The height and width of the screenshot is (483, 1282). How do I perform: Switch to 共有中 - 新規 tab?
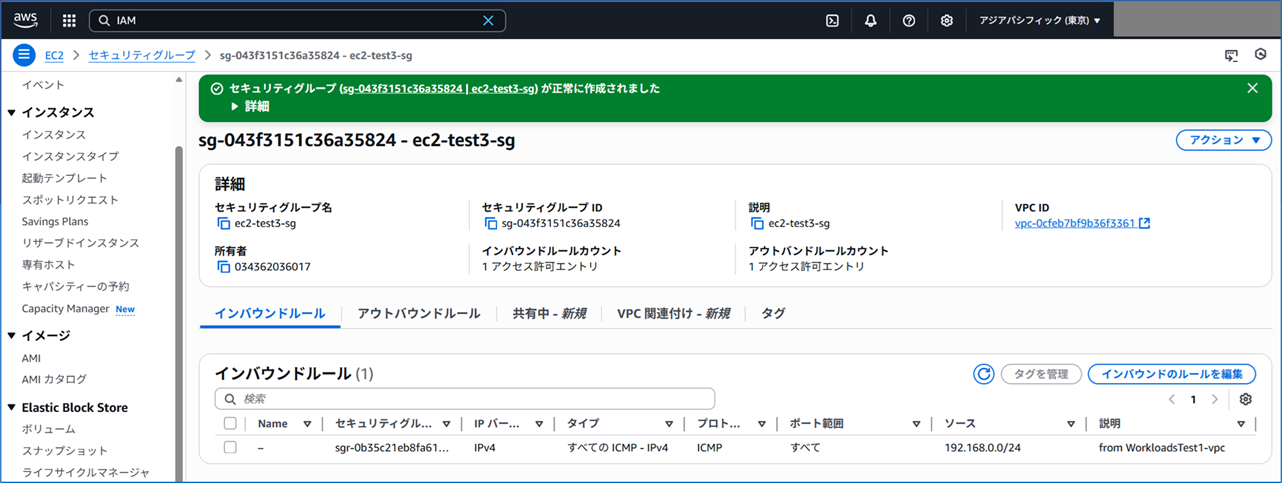pos(549,313)
